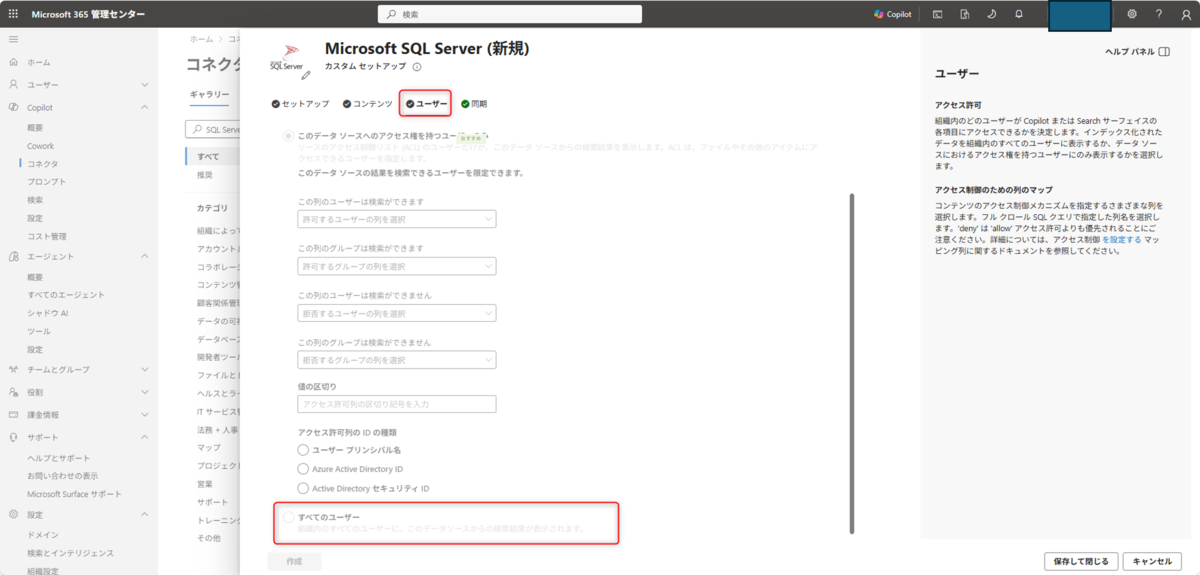Switch to the ギャラリー tab
1200x575 pixels.
tap(210, 94)
